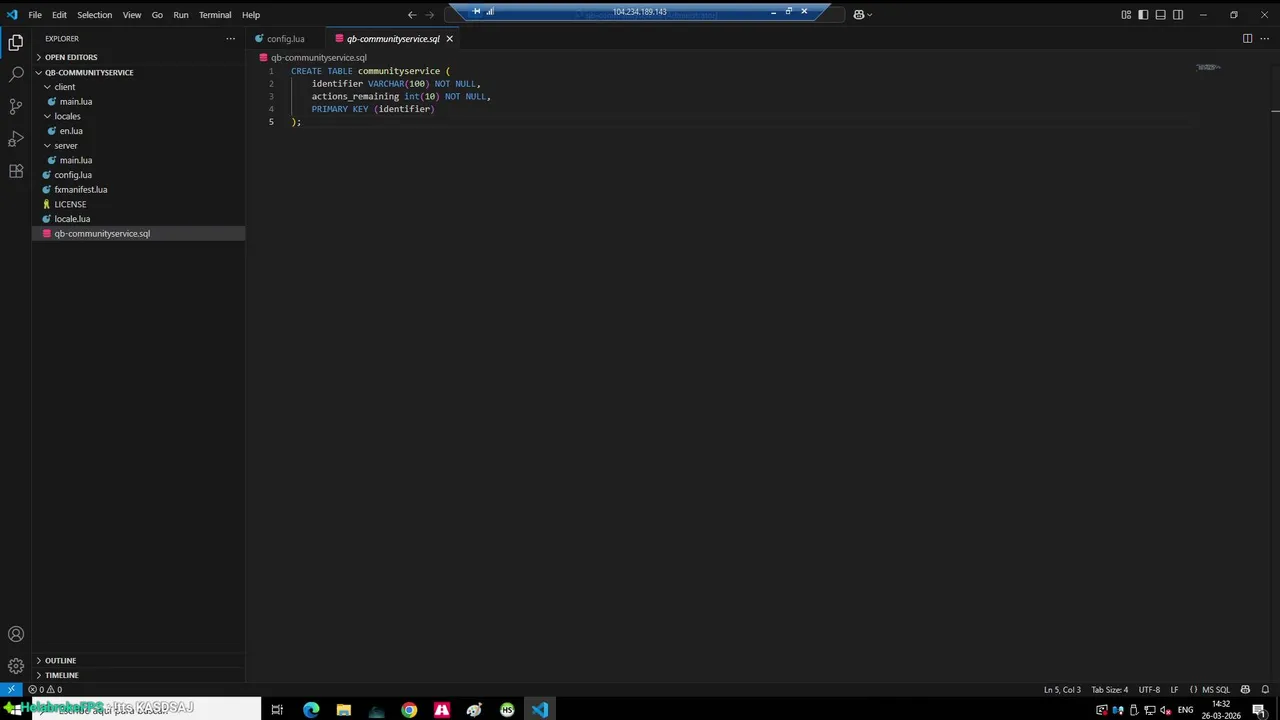
Task: Click the Copilot status icon in status bar
Action: coord(1245,690)
